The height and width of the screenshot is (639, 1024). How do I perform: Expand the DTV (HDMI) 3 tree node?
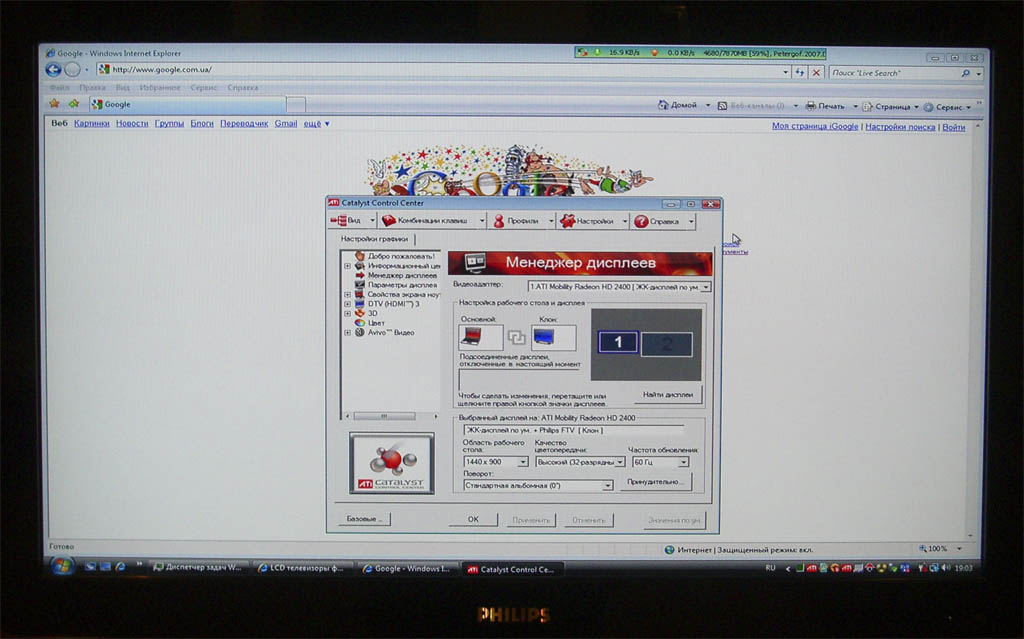(x=347, y=304)
